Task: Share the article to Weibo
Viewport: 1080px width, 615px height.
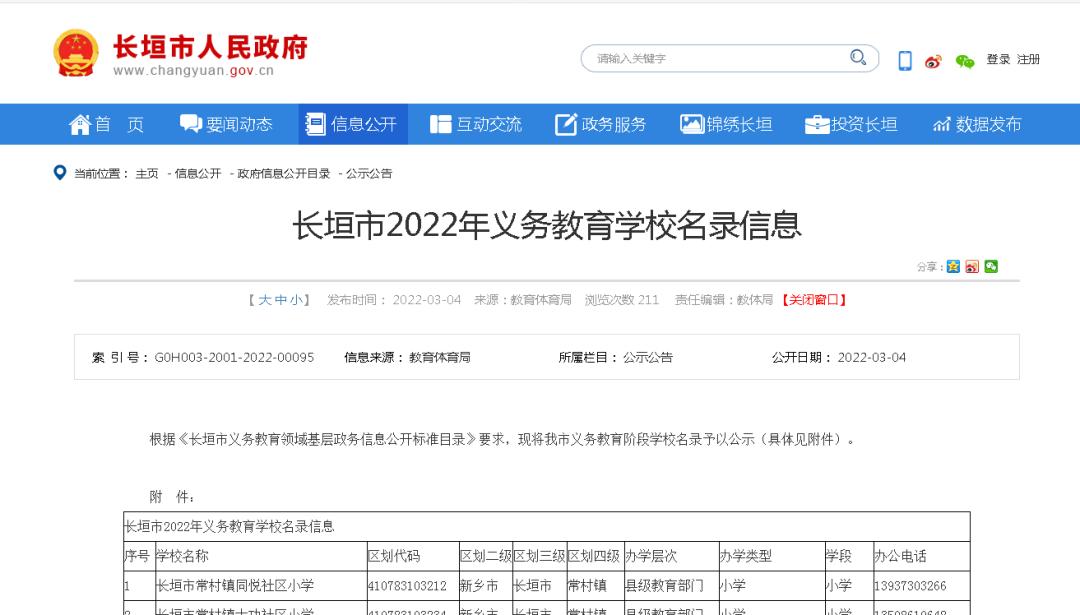Action: [971, 266]
